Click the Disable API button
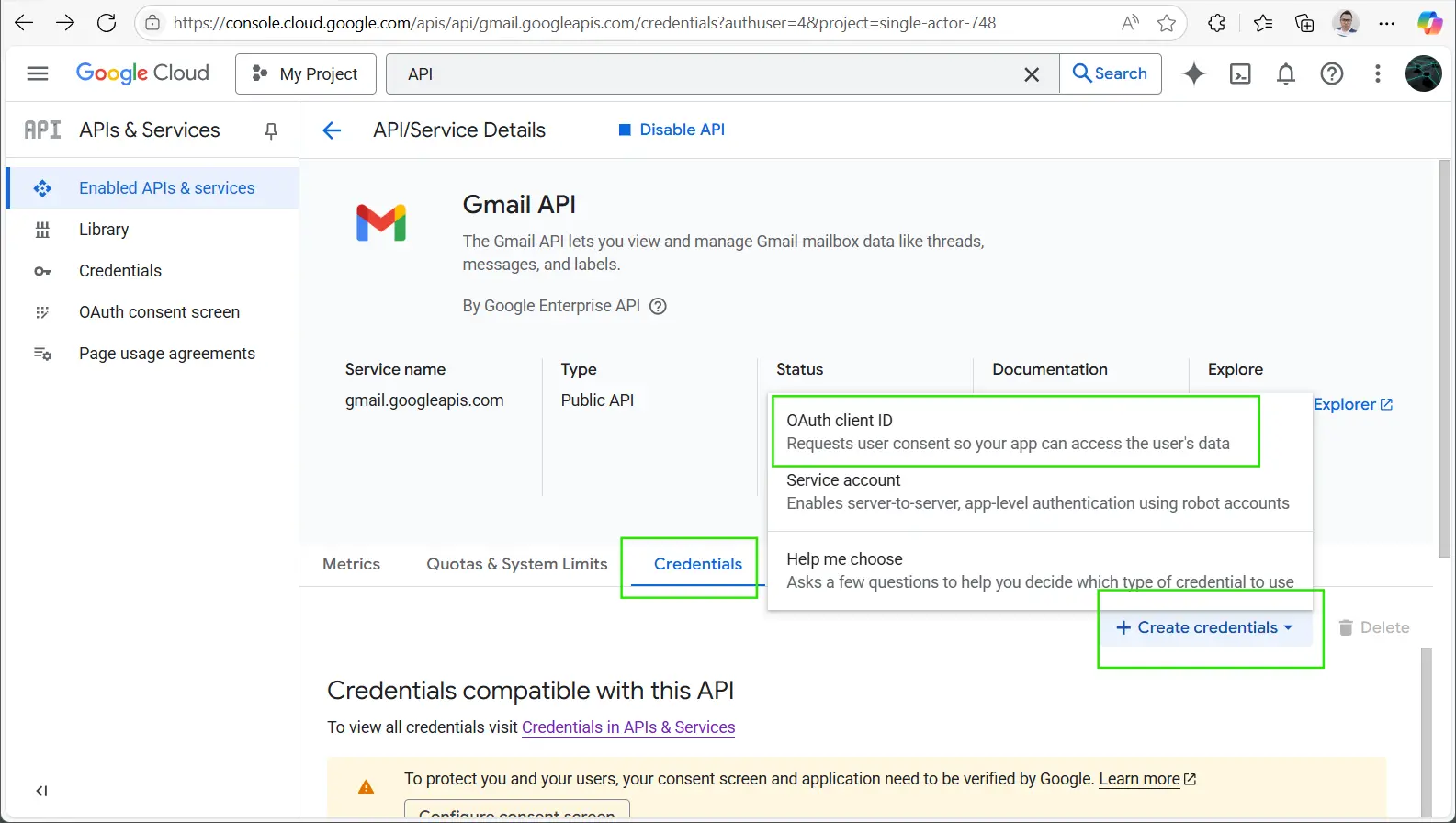 tap(672, 130)
